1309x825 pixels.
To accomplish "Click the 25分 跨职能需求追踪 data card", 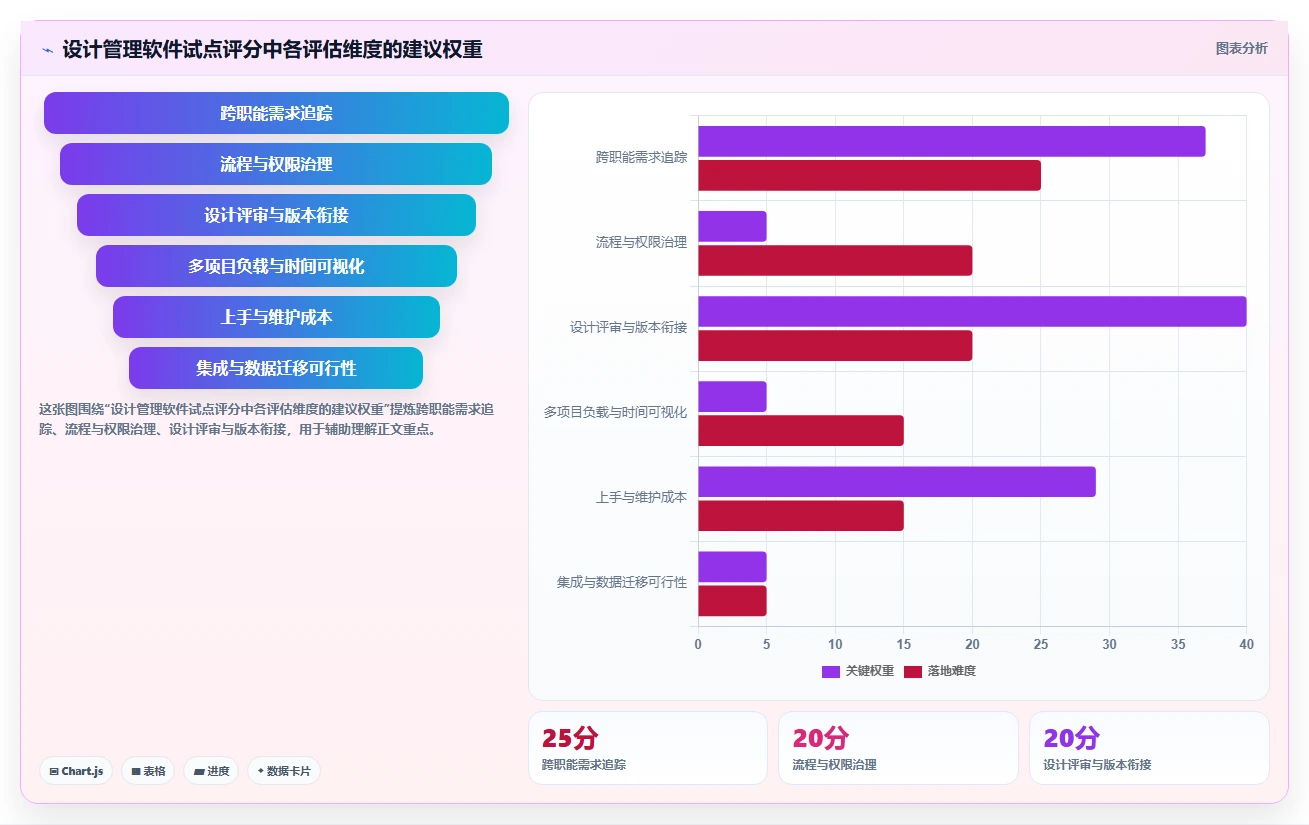I will 648,748.
